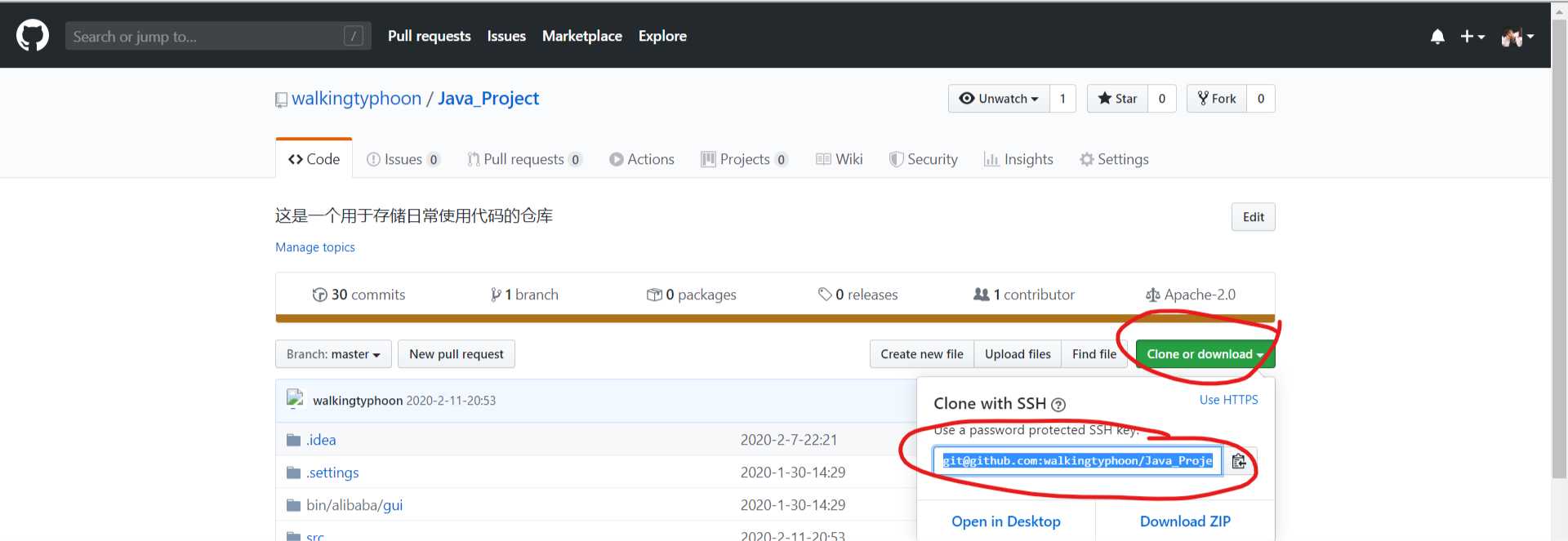The width and height of the screenshot is (1568, 541).
Task: Click New pull request button
Action: [x=457, y=354]
